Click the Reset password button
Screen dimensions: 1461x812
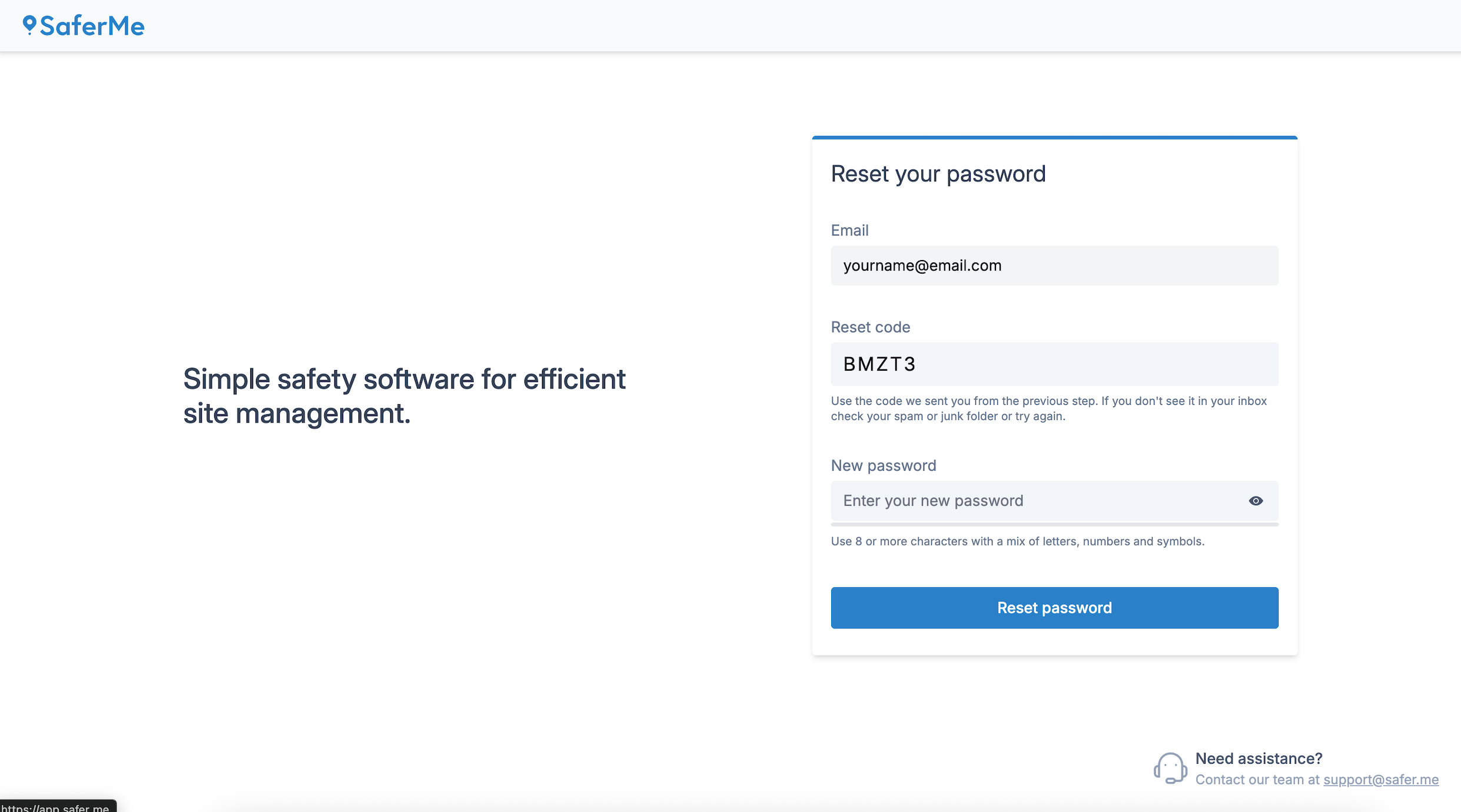pos(1054,607)
